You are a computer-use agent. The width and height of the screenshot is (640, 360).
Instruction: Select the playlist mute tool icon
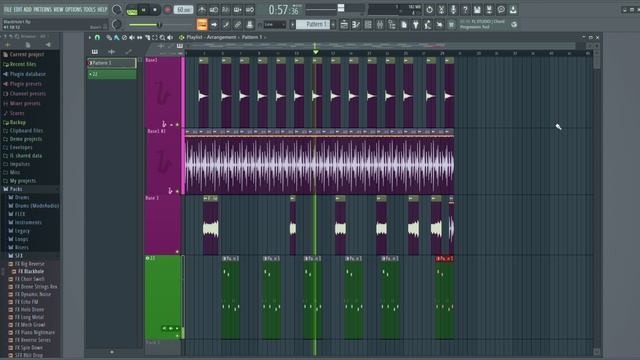[131, 37]
